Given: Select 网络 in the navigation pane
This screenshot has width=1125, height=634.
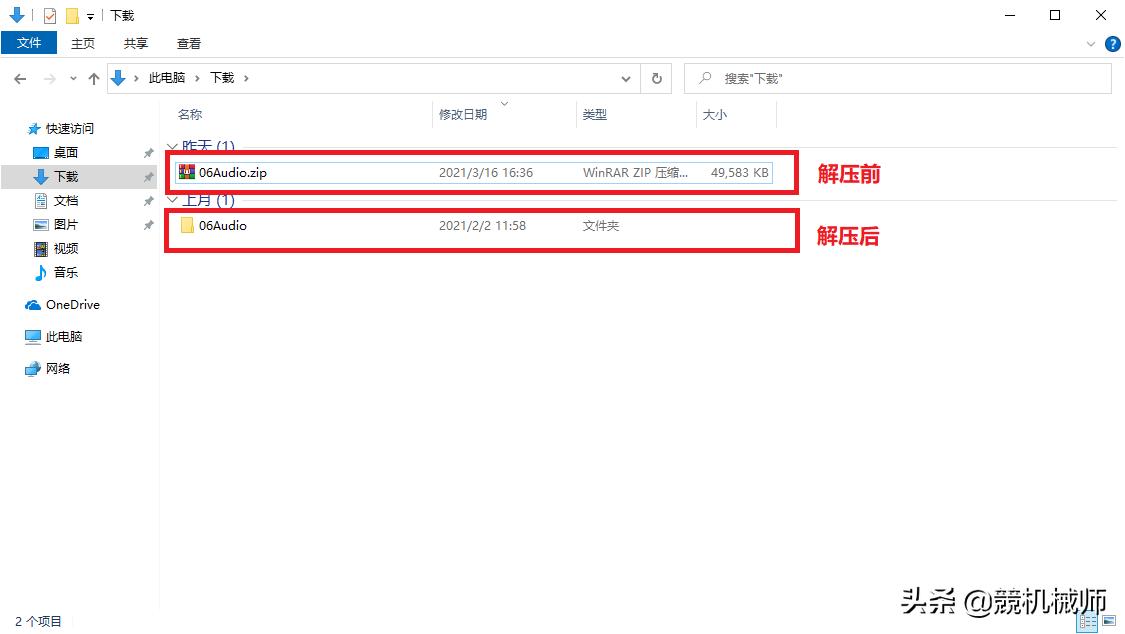Looking at the screenshot, I should (x=57, y=369).
